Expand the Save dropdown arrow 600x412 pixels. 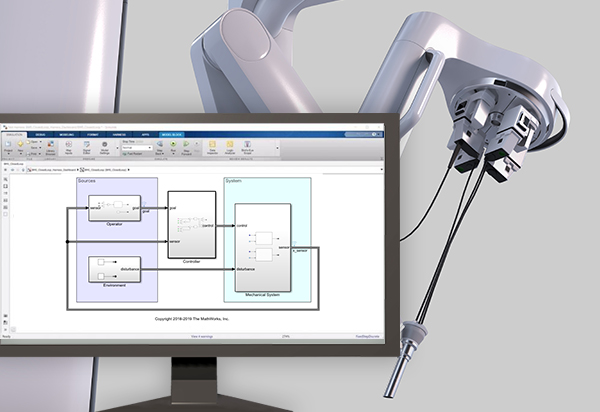point(38,149)
